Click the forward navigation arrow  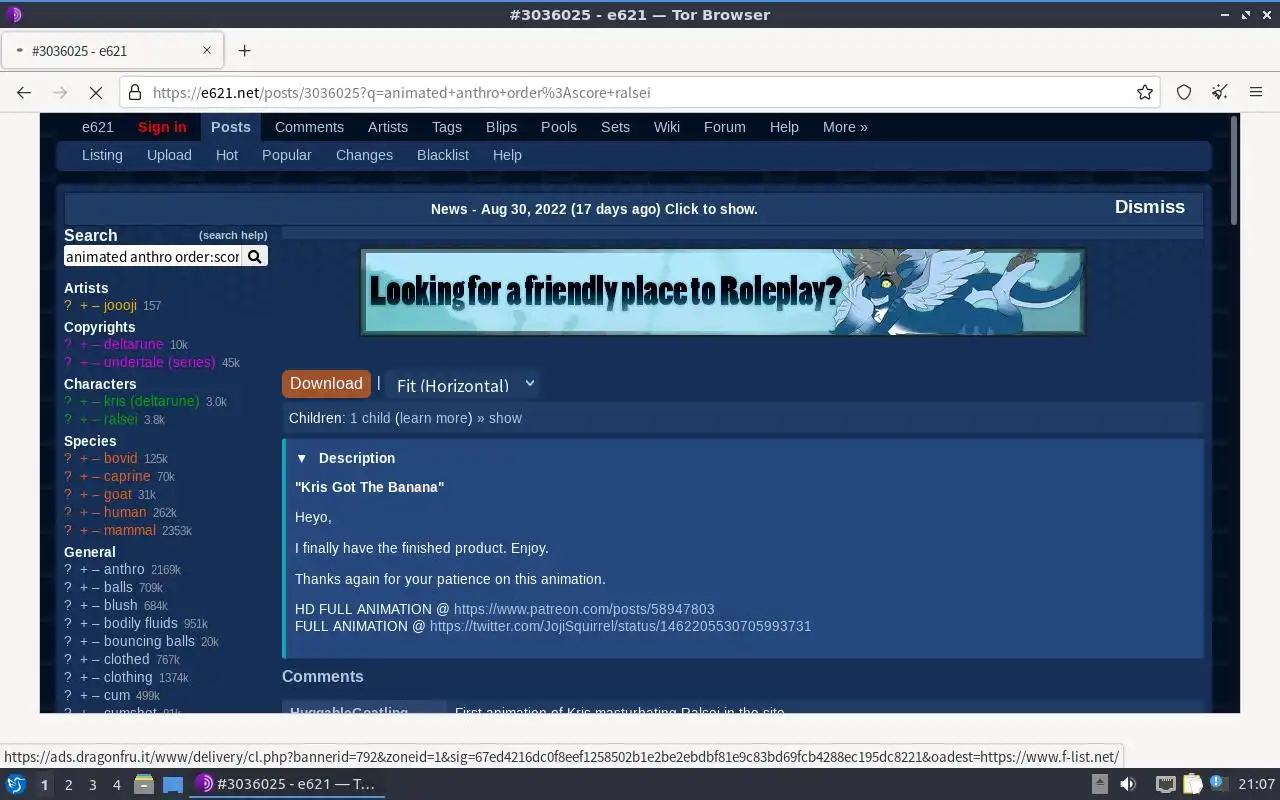(60, 92)
